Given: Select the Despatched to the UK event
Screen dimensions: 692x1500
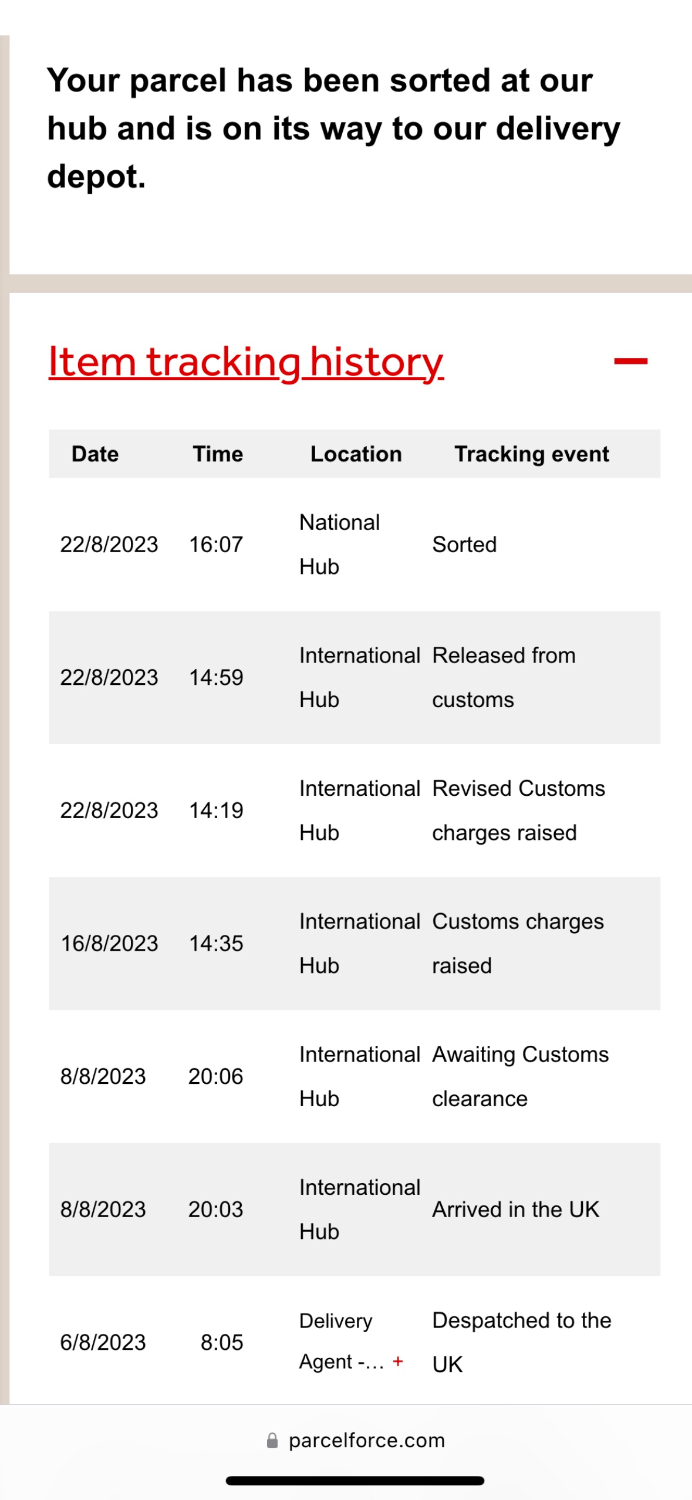Looking at the screenshot, I should click(x=521, y=1342).
